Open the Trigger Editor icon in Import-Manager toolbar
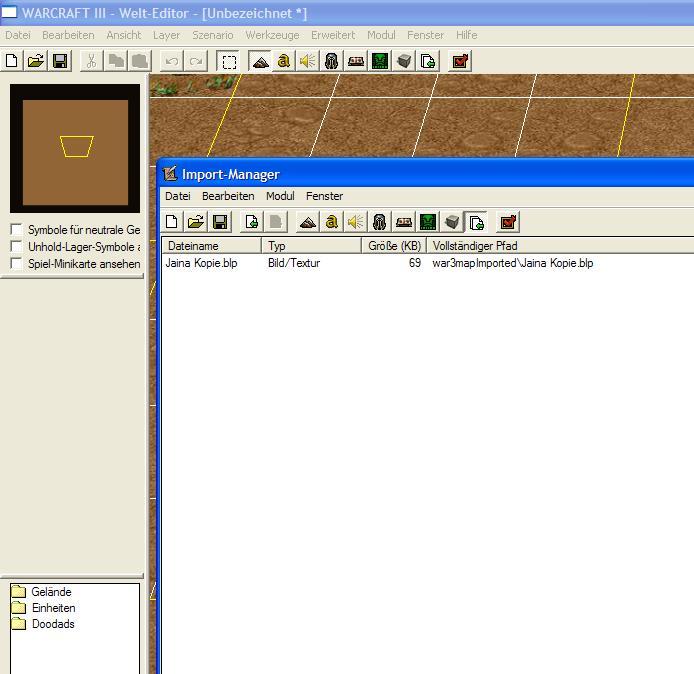Screen dimensions: 694x674 (x=332, y=222)
